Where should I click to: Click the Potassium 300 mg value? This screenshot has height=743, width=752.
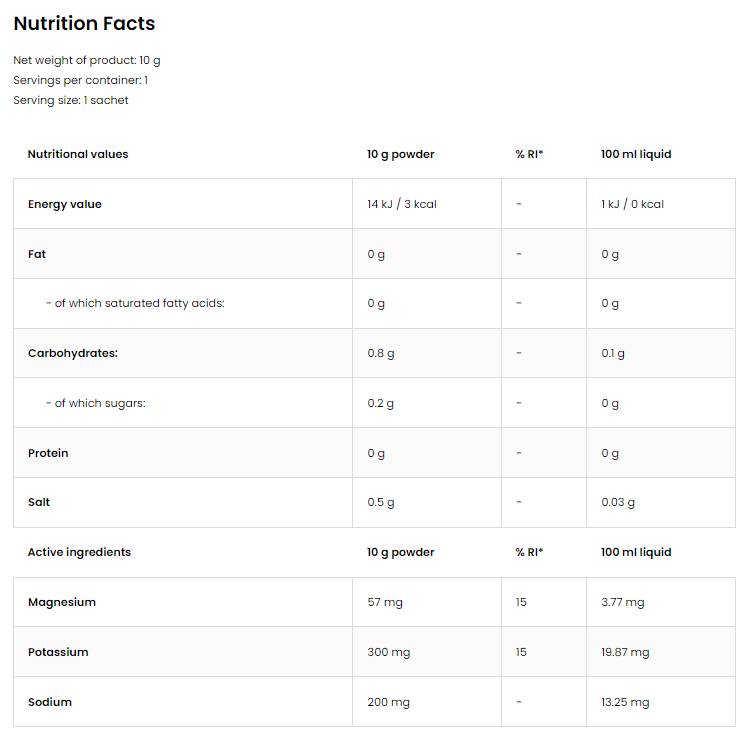[389, 652]
